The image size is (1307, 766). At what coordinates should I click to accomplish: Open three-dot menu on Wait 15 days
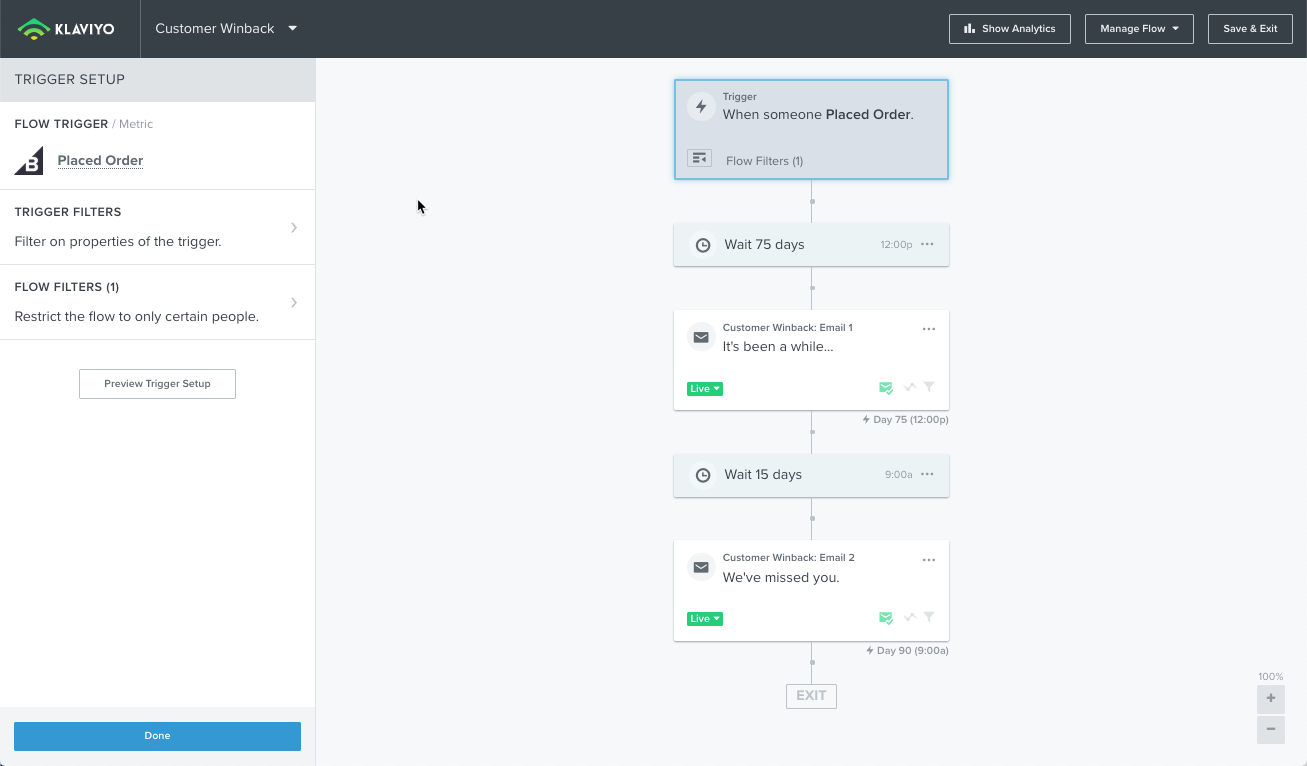(927, 475)
